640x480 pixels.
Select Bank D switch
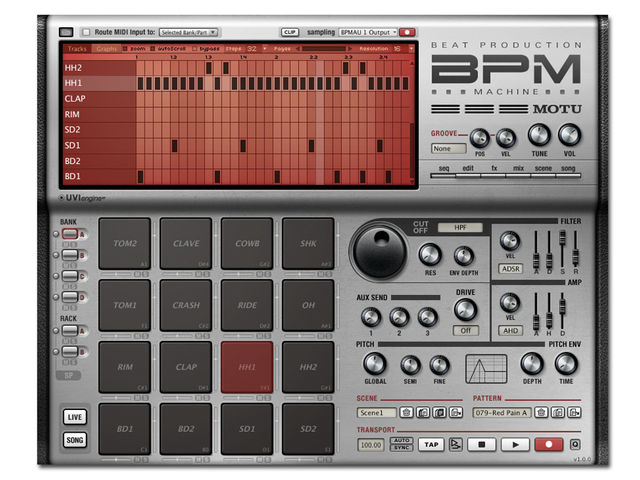[70, 297]
